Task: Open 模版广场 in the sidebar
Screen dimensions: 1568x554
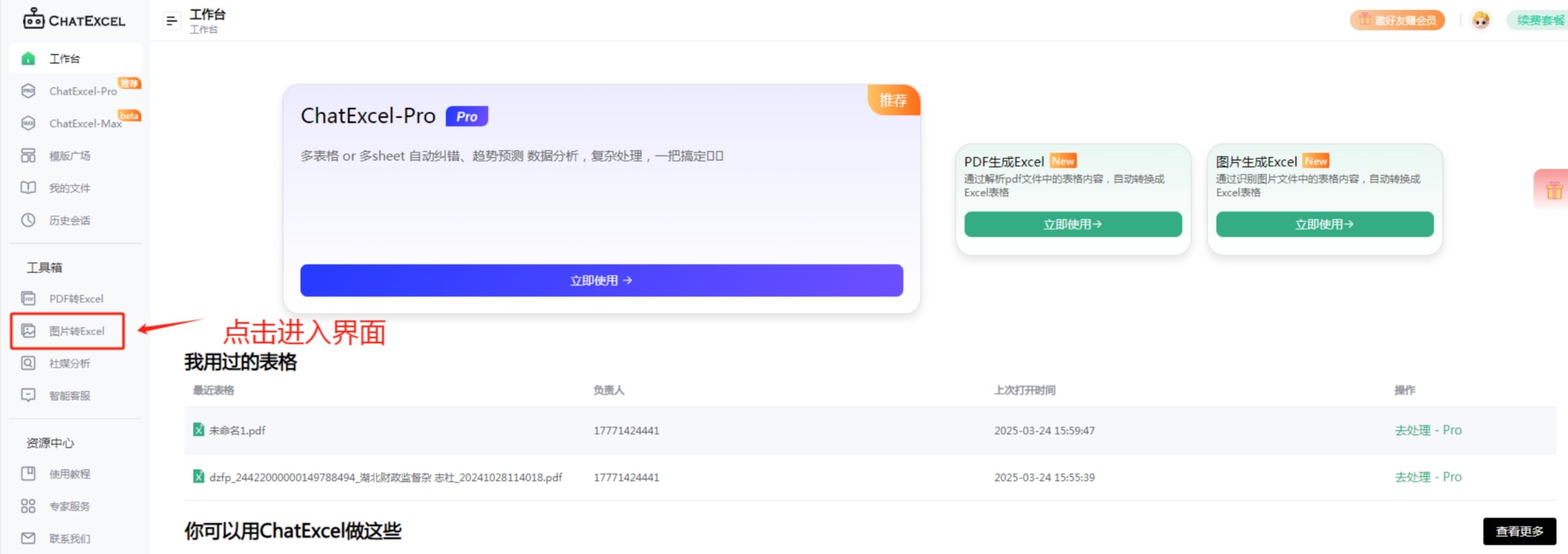Action: click(69, 155)
